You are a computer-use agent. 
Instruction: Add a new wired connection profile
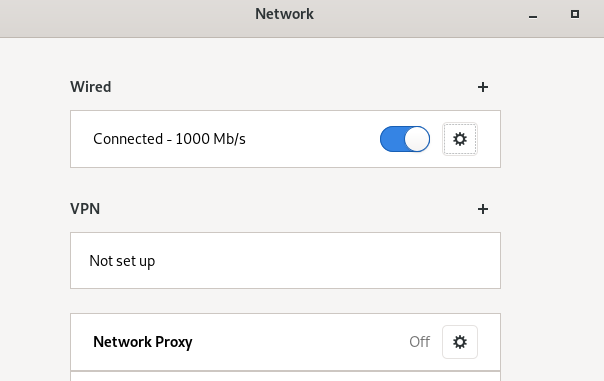483,87
